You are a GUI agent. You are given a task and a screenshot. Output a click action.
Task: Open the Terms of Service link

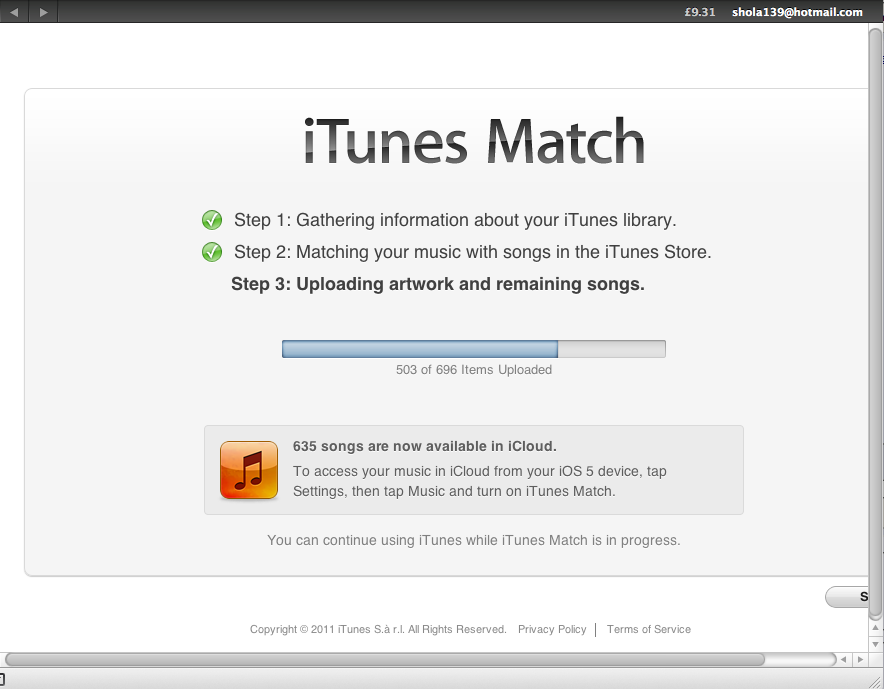pyautogui.click(x=648, y=629)
